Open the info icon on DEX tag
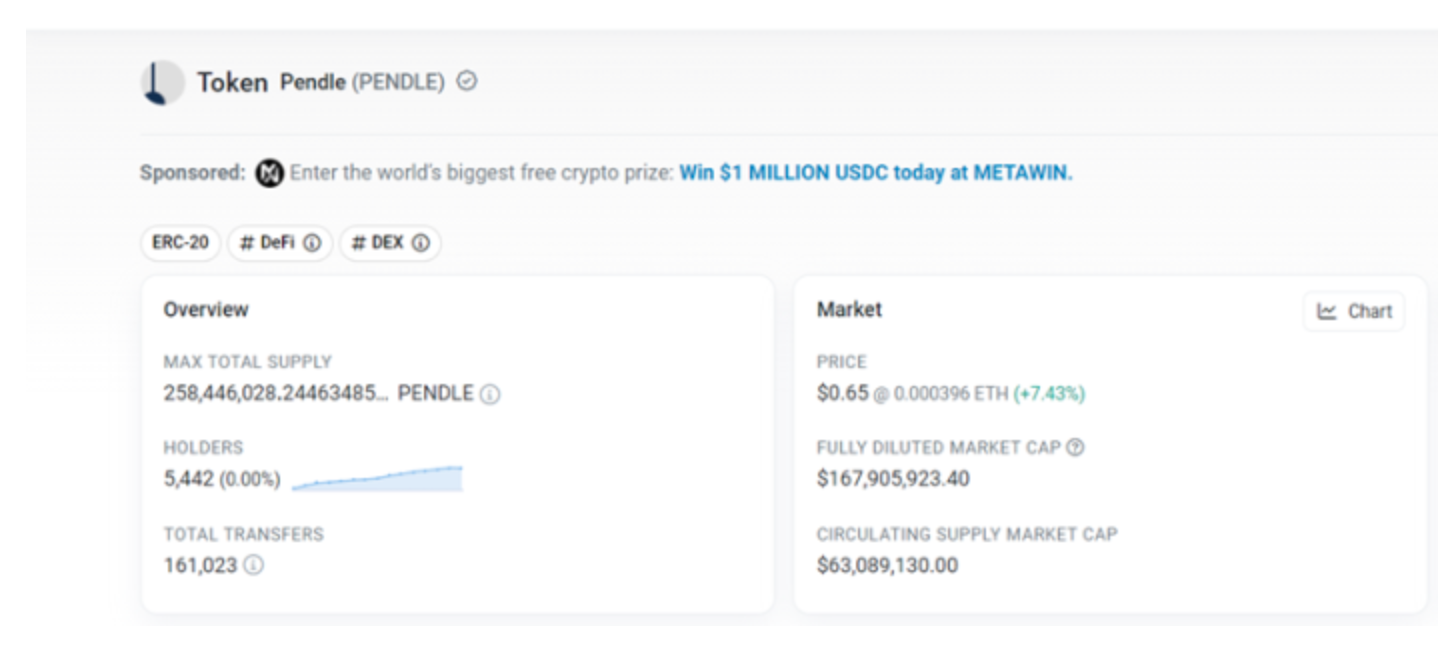 pos(421,243)
